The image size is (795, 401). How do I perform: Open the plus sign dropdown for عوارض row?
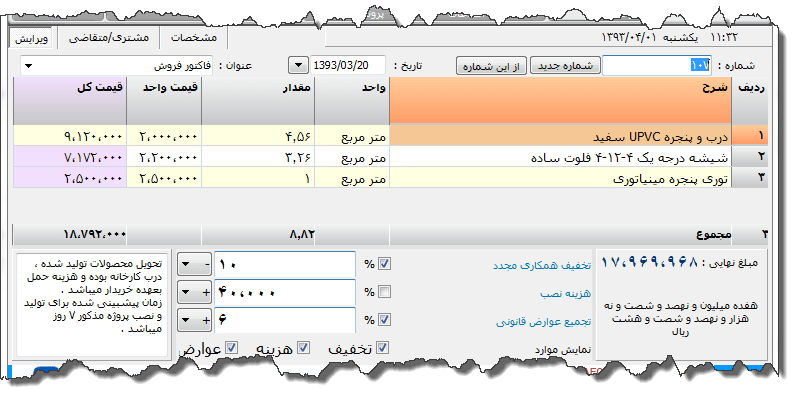click(195, 320)
